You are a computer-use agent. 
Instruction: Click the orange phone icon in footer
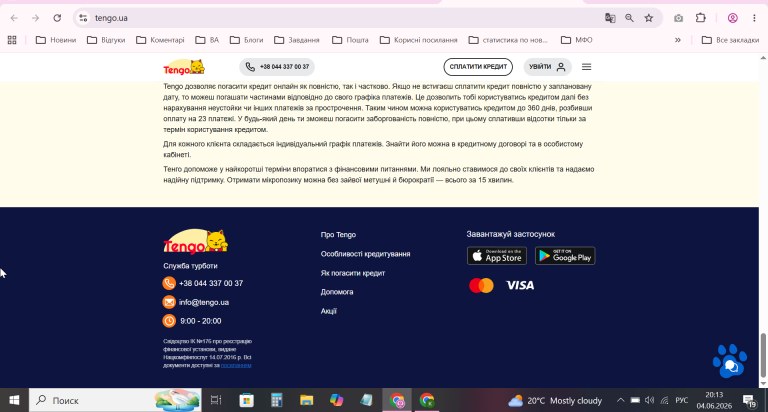click(x=169, y=283)
